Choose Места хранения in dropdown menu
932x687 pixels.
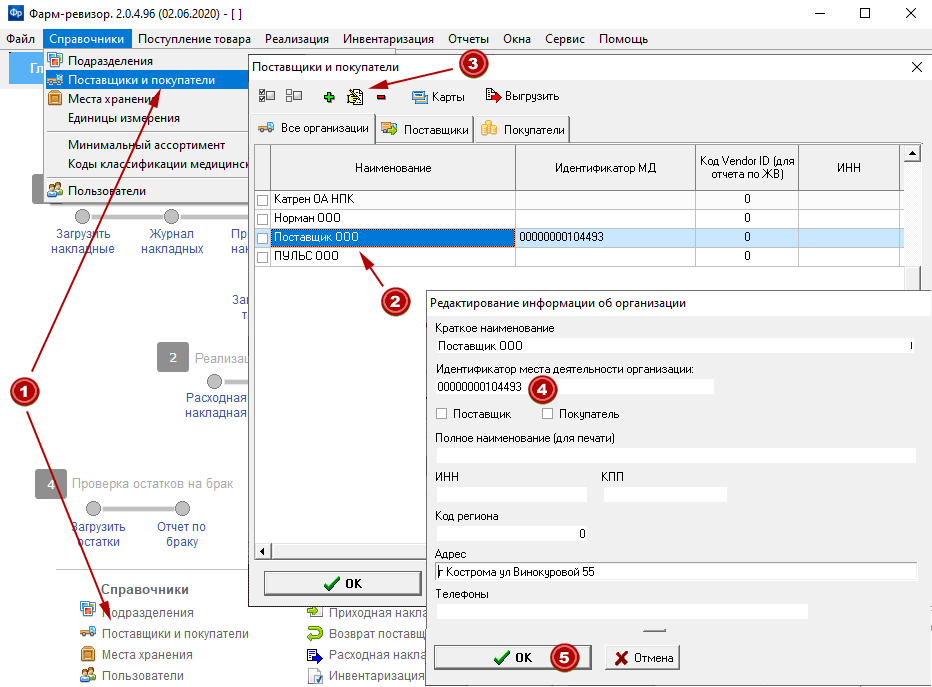click(x=146, y=99)
